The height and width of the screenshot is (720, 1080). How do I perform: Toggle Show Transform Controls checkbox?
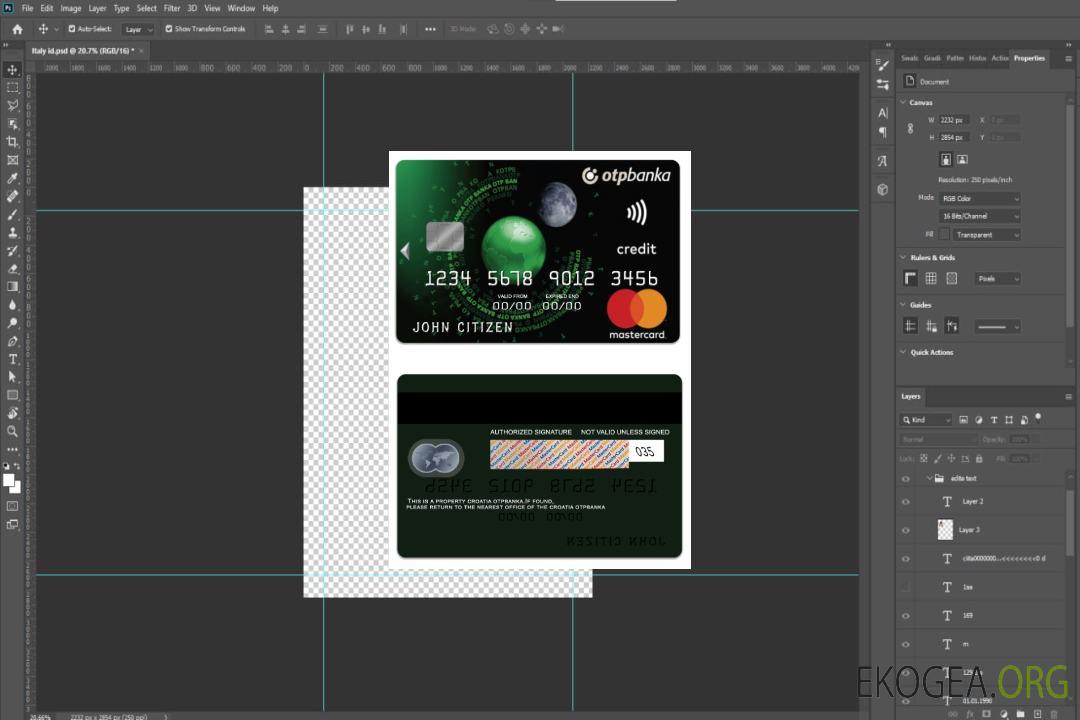pos(169,29)
